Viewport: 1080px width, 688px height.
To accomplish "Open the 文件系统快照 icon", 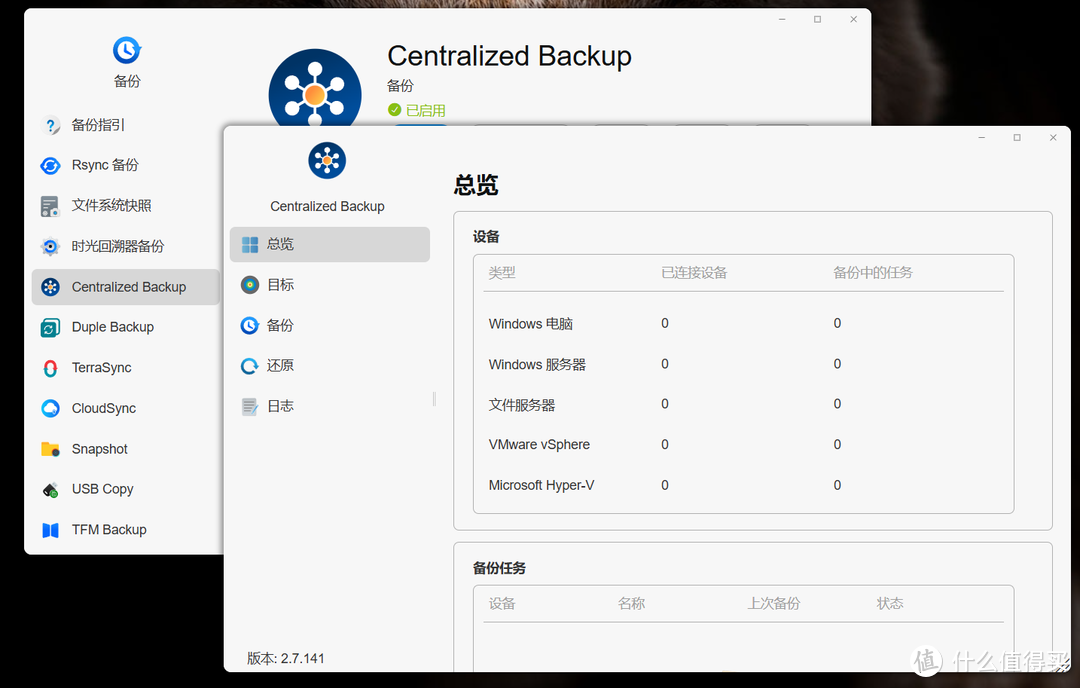I will (50, 206).
